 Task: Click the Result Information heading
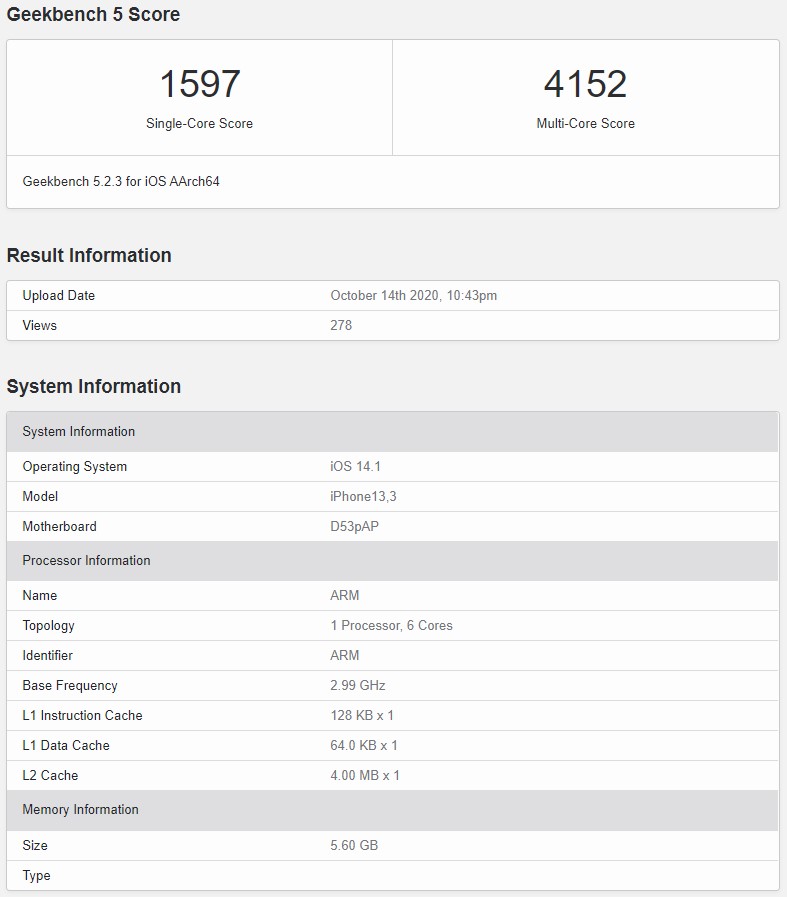(x=89, y=255)
